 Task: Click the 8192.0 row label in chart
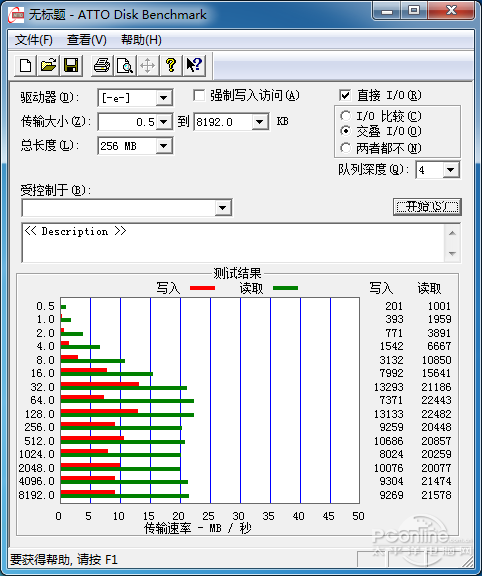click(37, 495)
